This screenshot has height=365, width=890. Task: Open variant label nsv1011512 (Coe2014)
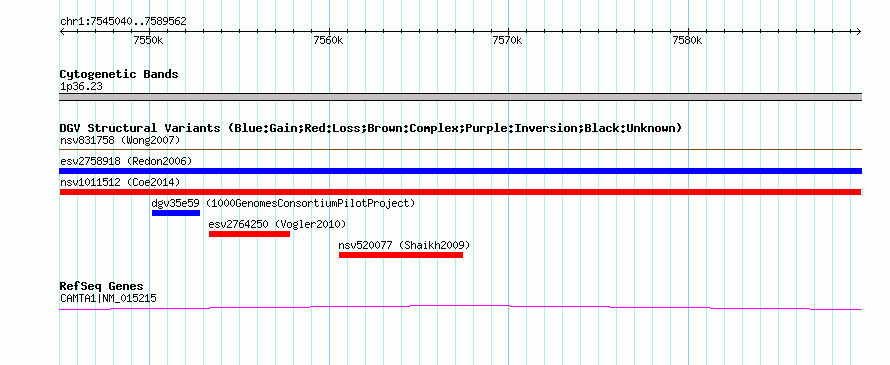(x=120, y=182)
